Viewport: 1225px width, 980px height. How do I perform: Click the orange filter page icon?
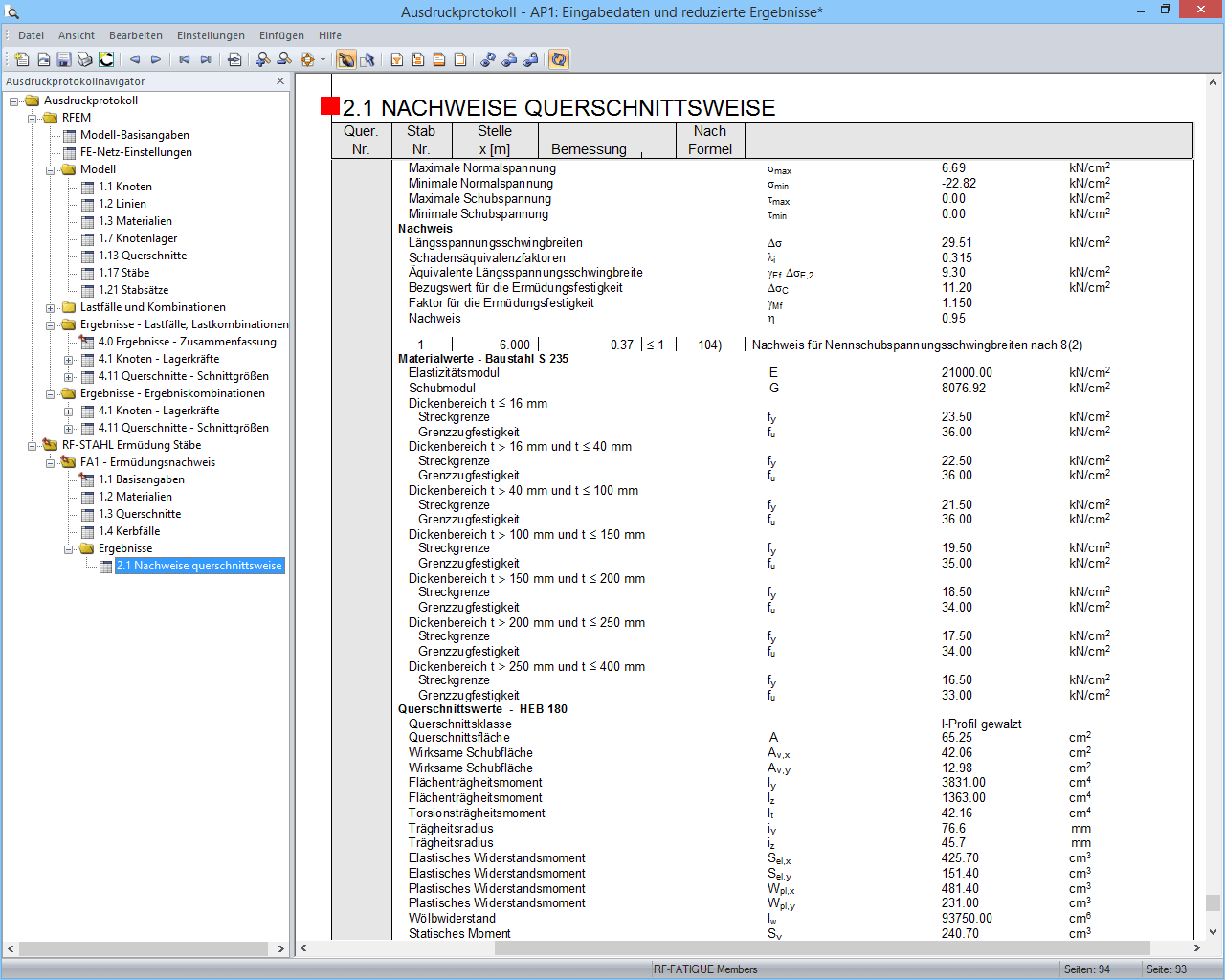point(397,59)
